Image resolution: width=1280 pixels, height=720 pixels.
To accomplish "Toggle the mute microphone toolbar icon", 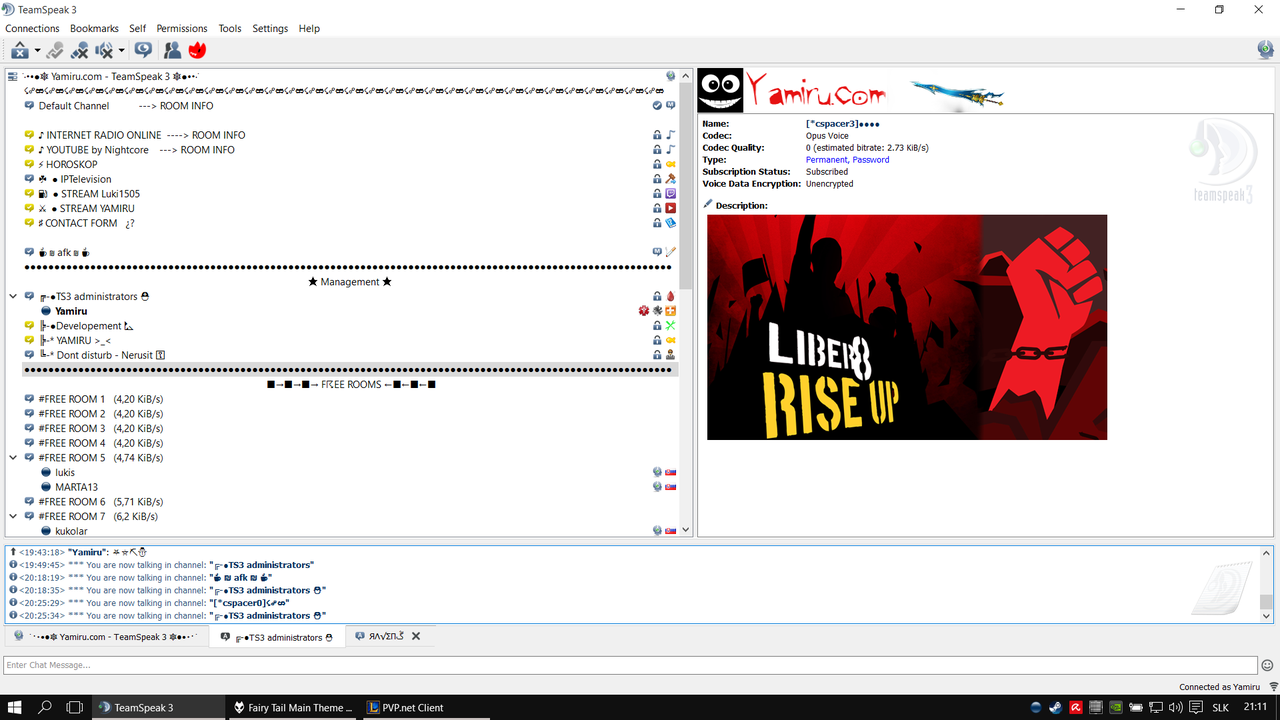I will 79,50.
